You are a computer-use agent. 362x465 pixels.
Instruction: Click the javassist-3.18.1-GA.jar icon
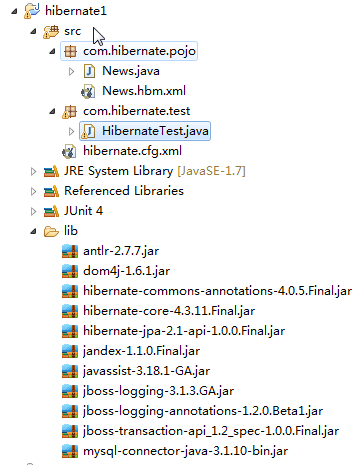(x=70, y=371)
